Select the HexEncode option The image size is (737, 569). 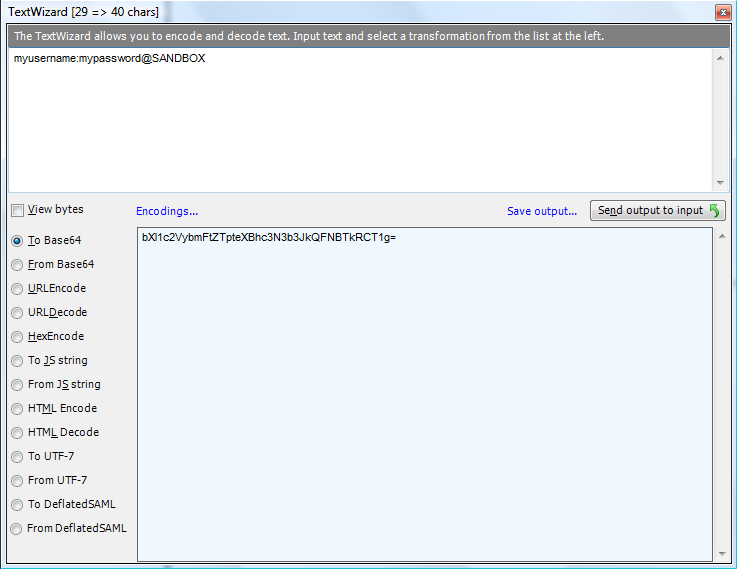[x=17, y=337]
